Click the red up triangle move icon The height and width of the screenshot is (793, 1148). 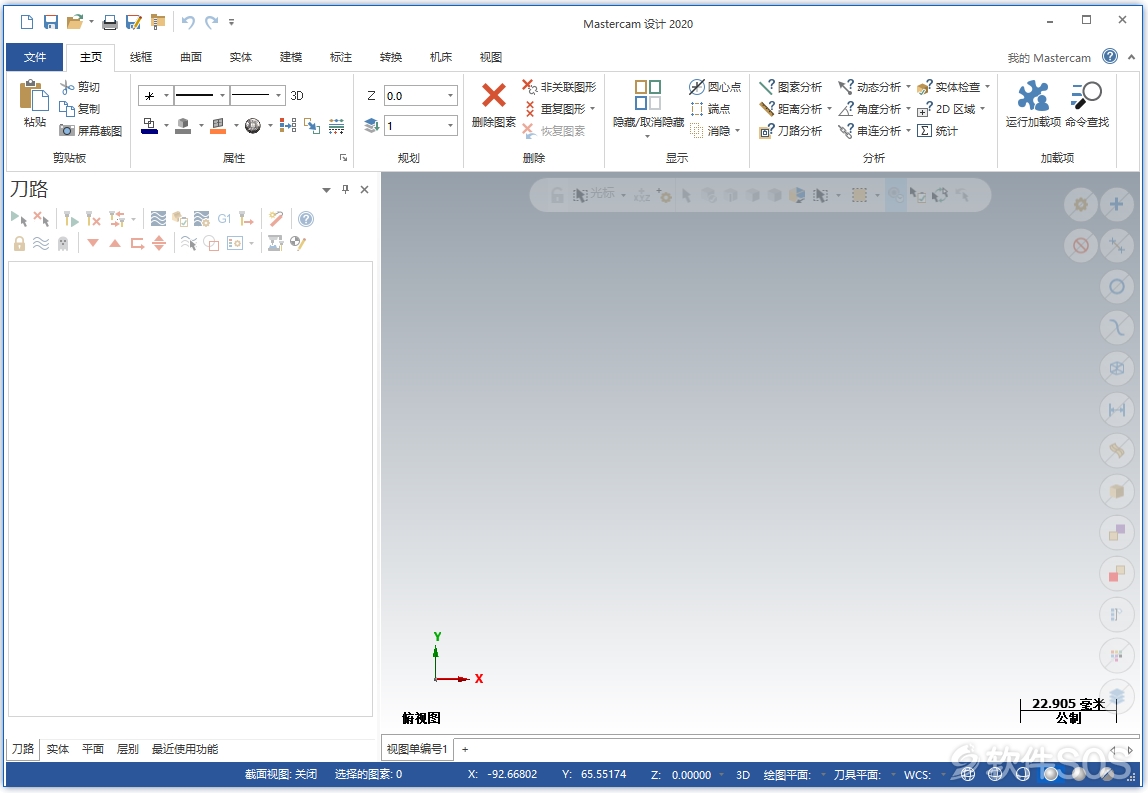click(x=115, y=242)
